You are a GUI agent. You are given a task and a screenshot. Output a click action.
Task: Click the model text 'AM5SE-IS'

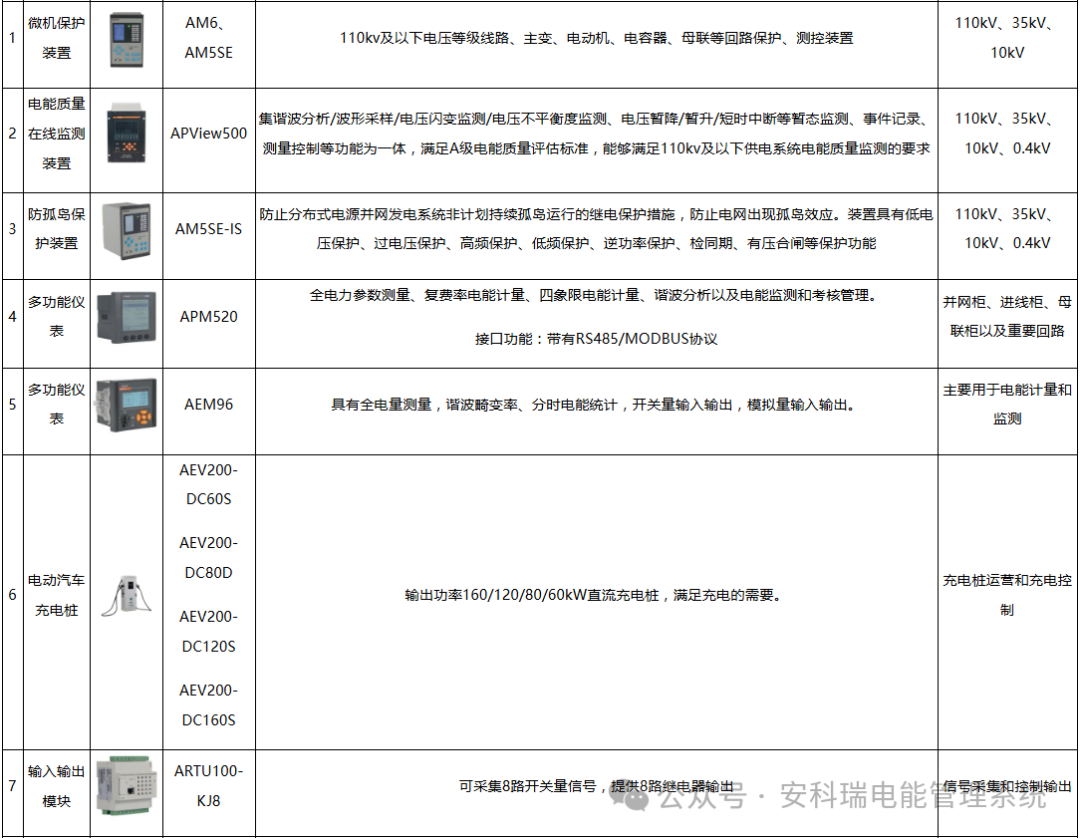point(209,229)
